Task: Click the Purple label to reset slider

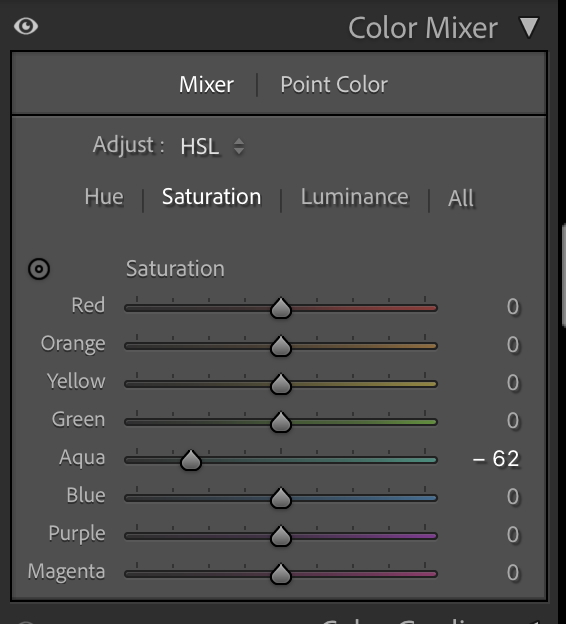Action: (x=77, y=534)
